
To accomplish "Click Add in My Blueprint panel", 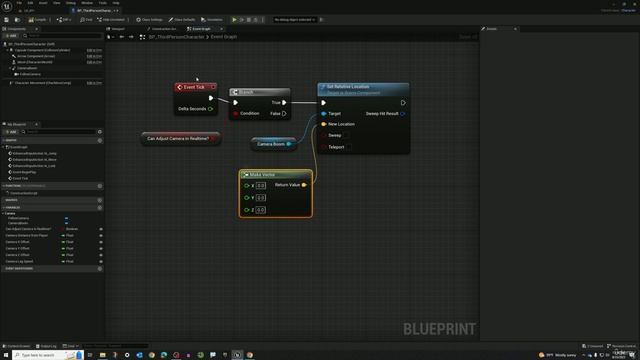I will click(11, 132).
